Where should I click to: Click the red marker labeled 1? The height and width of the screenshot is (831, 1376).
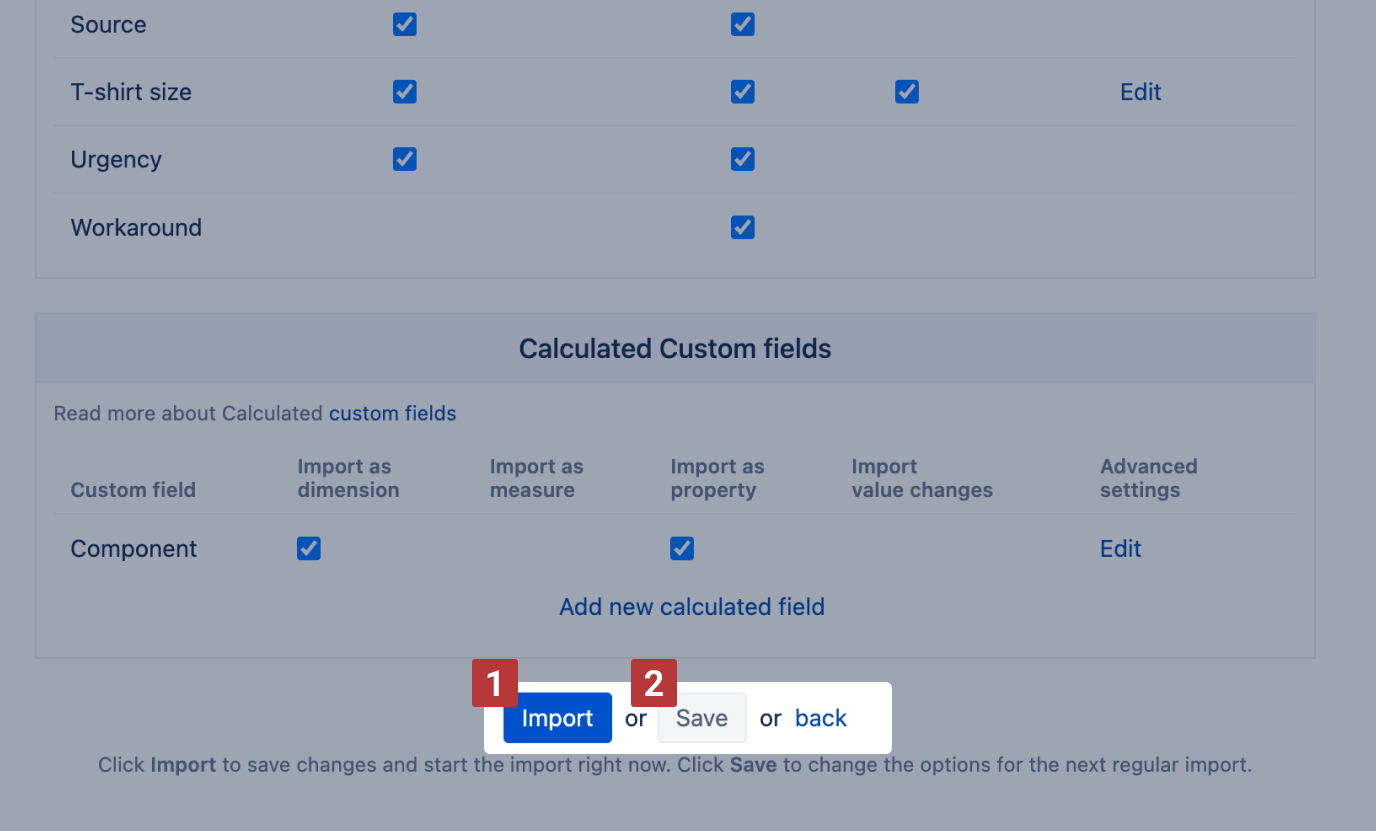(x=494, y=683)
